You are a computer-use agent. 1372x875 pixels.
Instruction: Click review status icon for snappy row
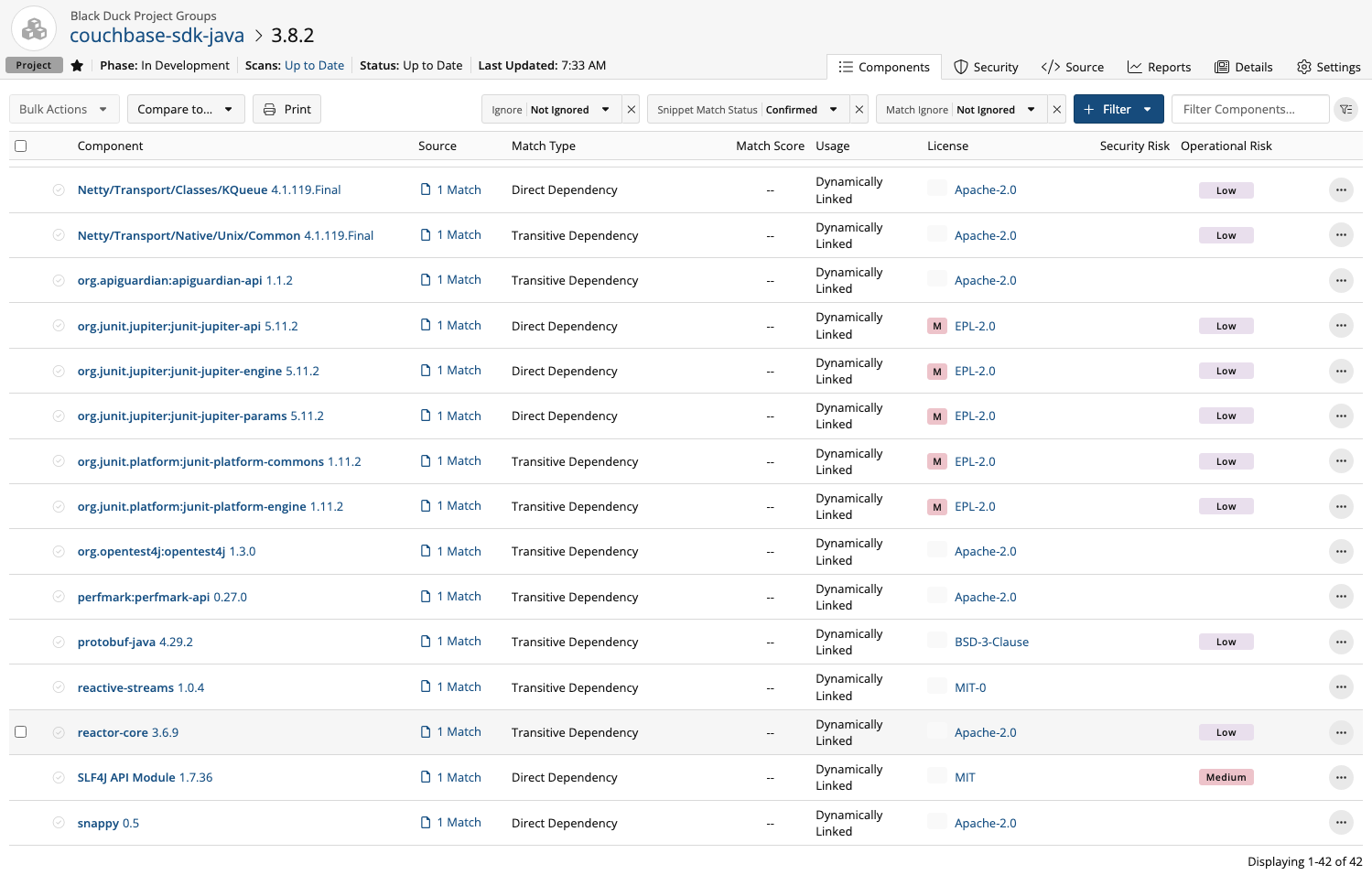[x=59, y=823]
